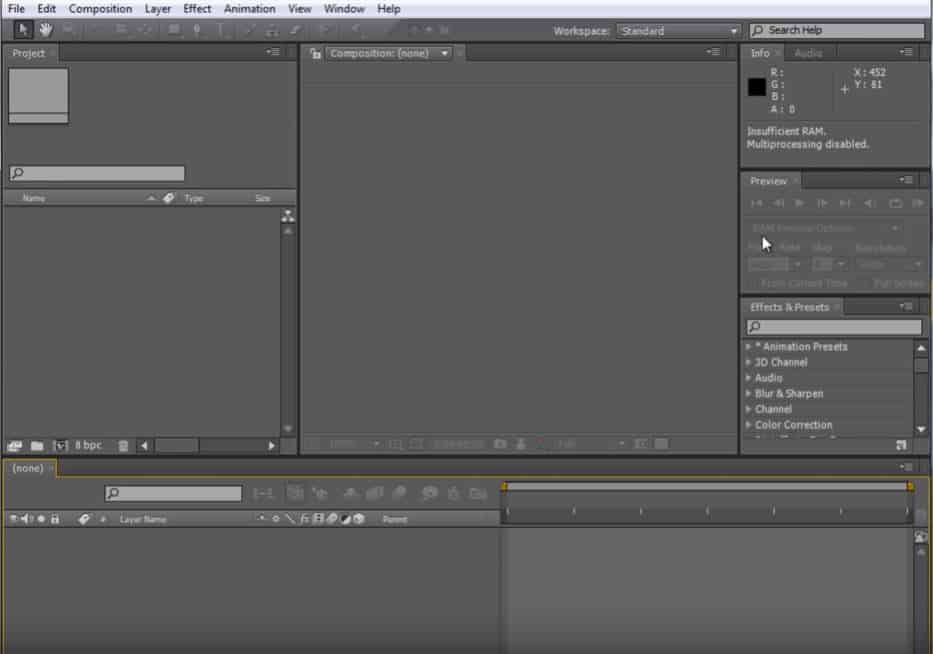Sort project items by Type column
933x654 pixels.
(193, 198)
